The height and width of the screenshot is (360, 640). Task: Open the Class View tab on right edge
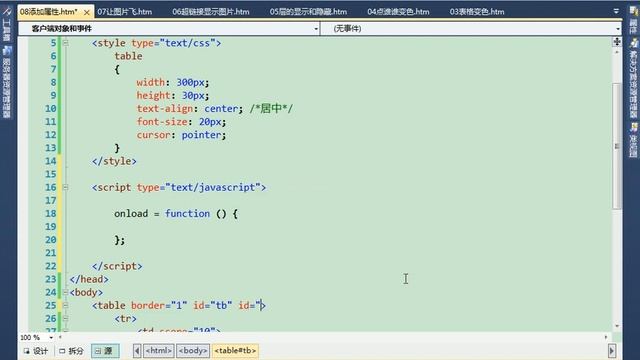(633, 140)
